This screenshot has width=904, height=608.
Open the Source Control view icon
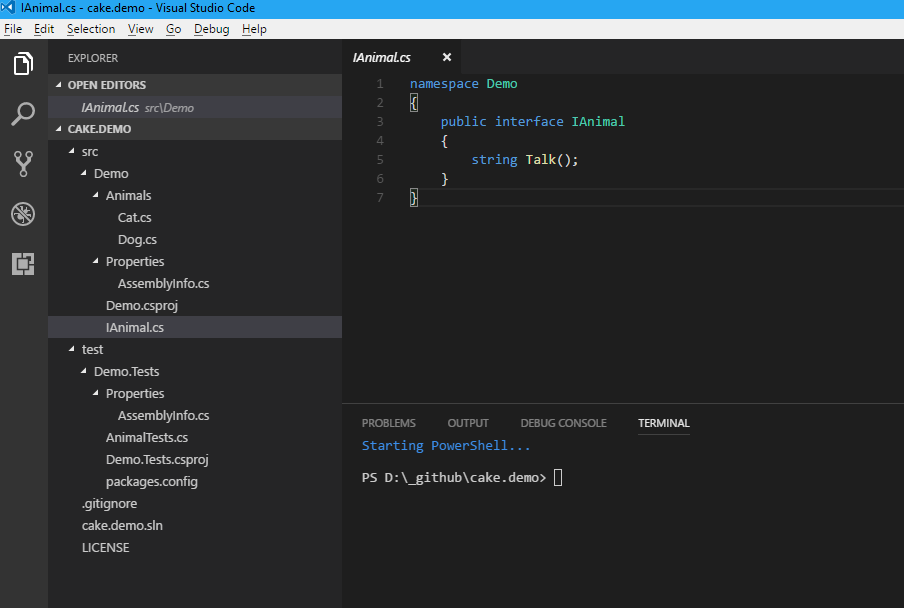click(x=23, y=164)
